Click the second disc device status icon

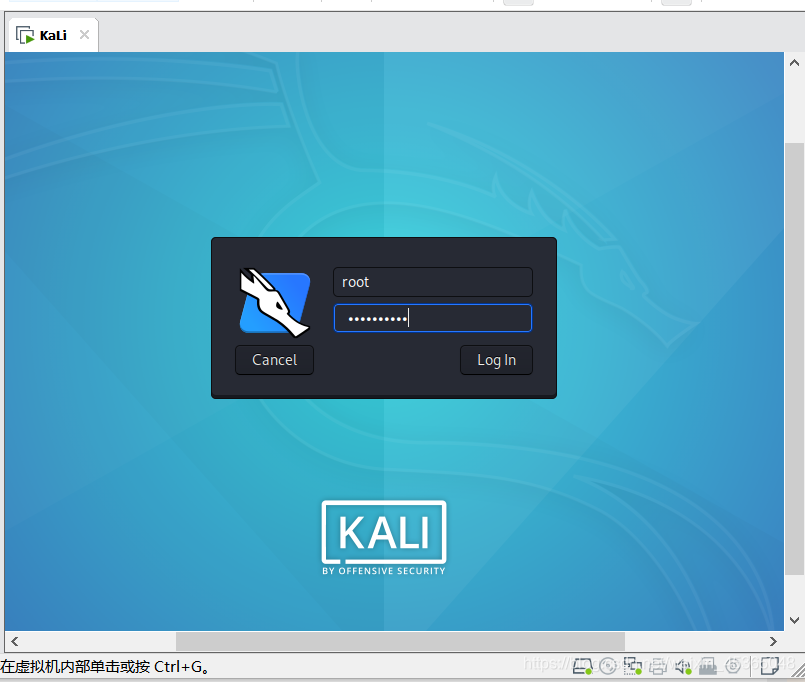click(733, 666)
